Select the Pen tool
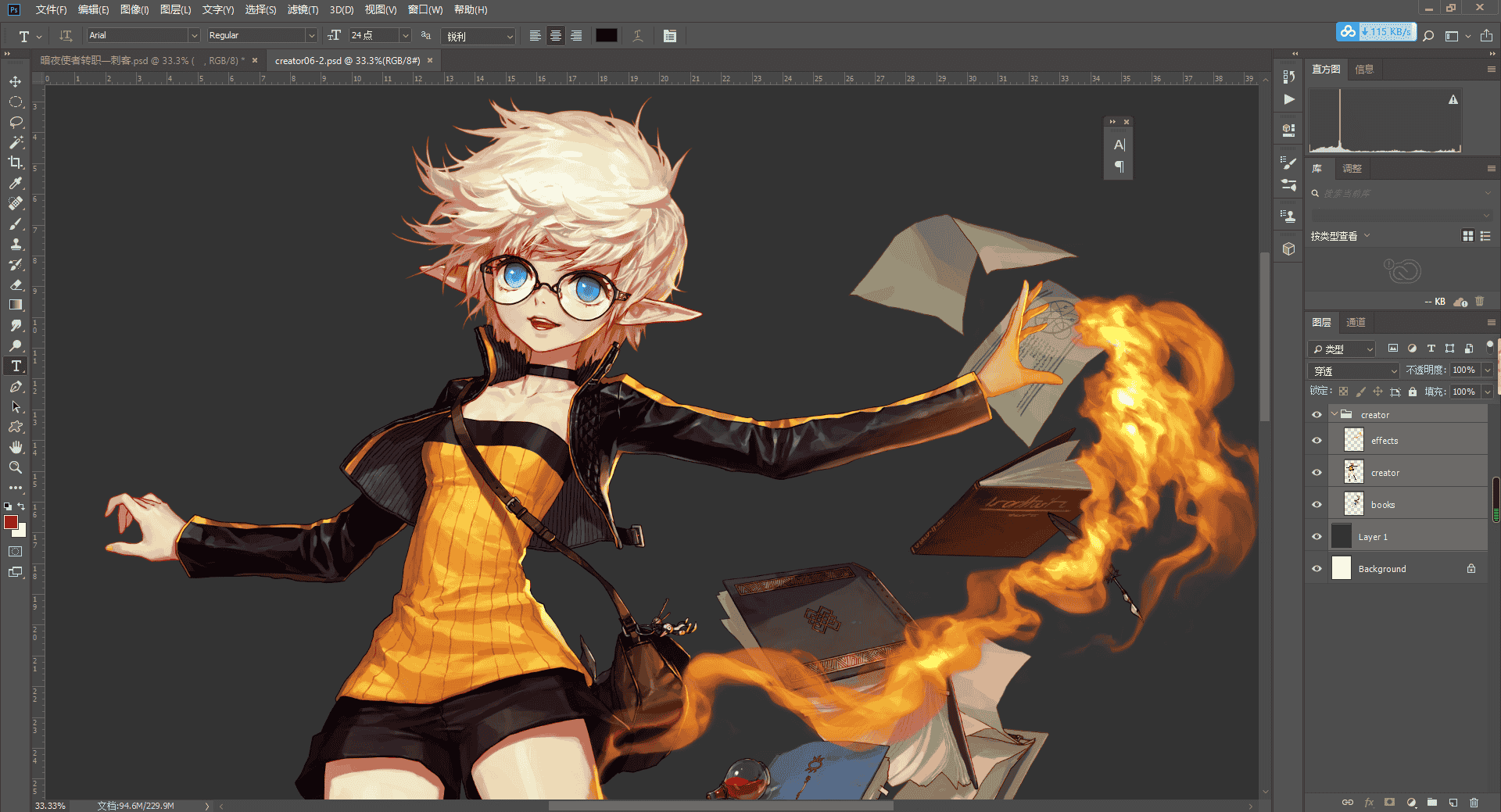Viewport: 1501px width, 812px height. pos(16,386)
